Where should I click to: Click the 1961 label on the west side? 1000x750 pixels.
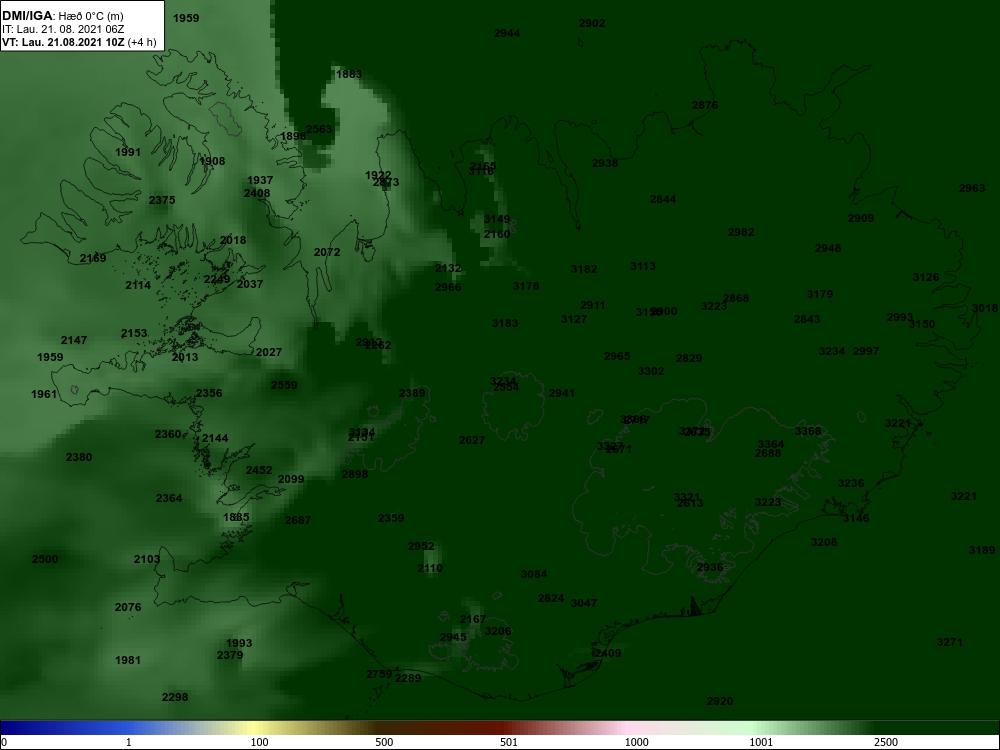coord(44,394)
